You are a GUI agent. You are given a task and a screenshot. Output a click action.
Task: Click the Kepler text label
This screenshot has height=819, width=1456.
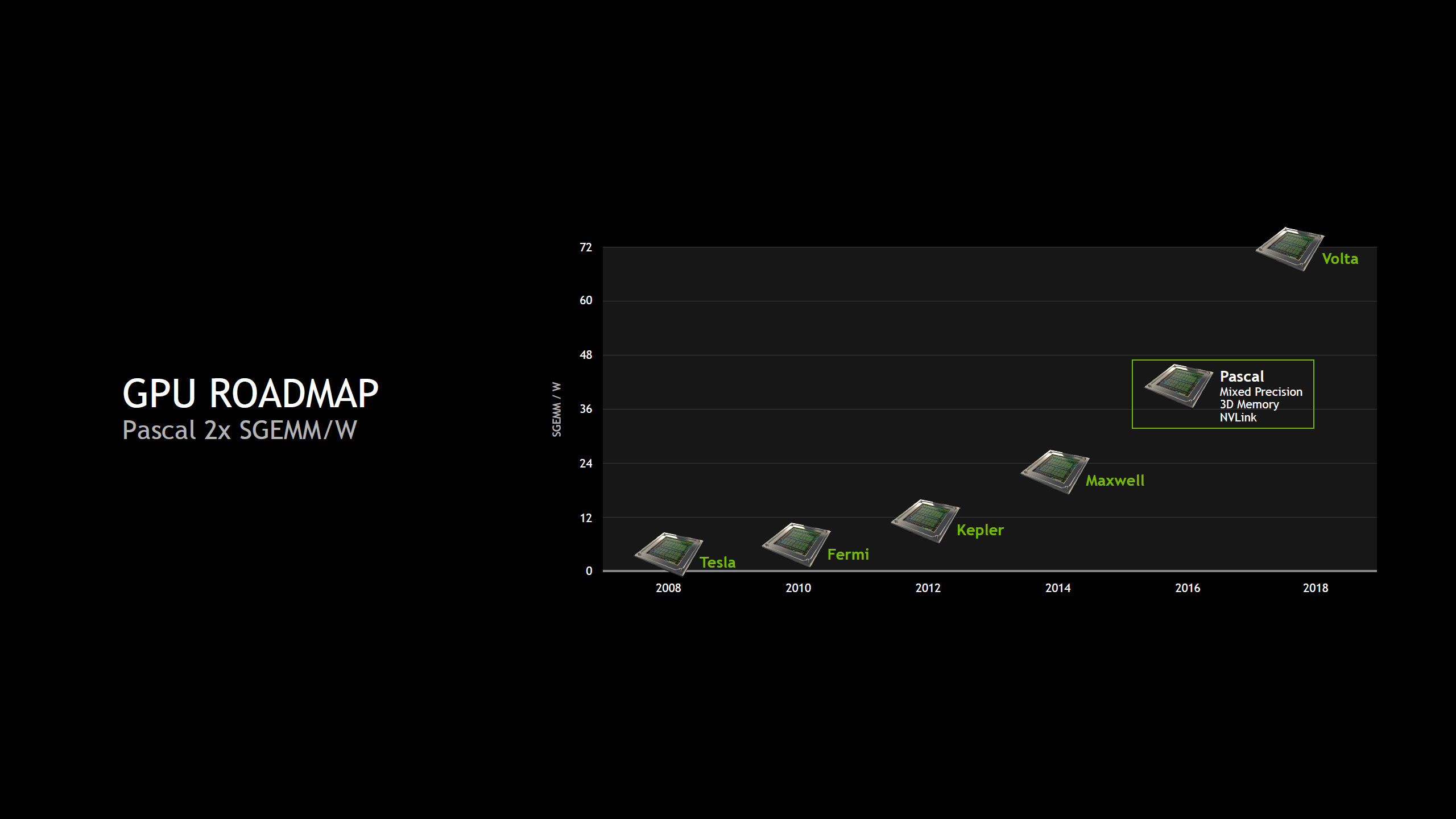(979, 530)
